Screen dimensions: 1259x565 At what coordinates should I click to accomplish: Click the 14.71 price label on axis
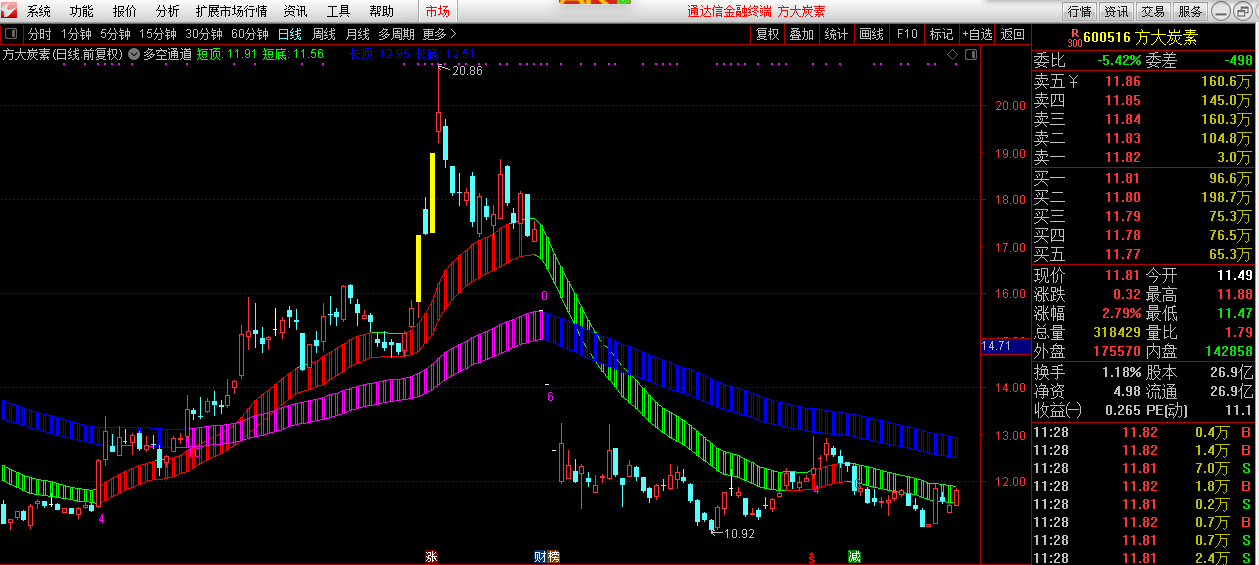[x=997, y=346]
